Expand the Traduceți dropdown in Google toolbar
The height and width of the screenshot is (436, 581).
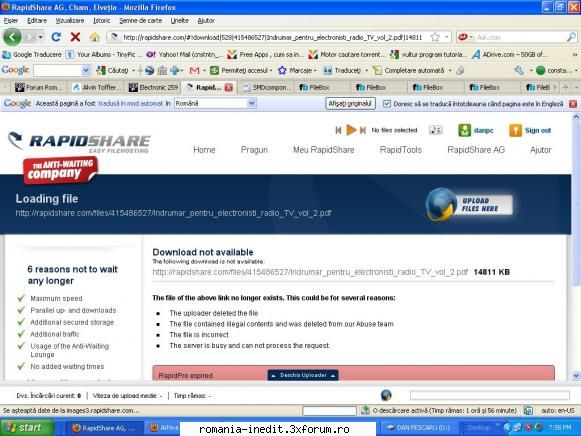click(x=366, y=70)
